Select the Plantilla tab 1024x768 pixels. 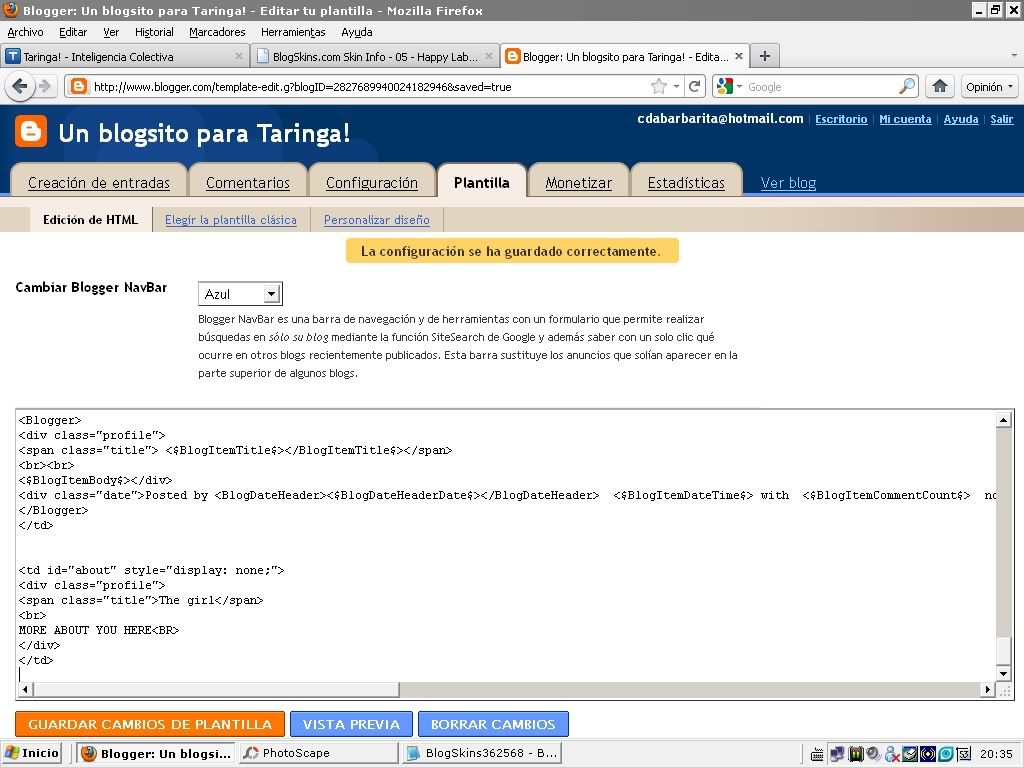(481, 182)
